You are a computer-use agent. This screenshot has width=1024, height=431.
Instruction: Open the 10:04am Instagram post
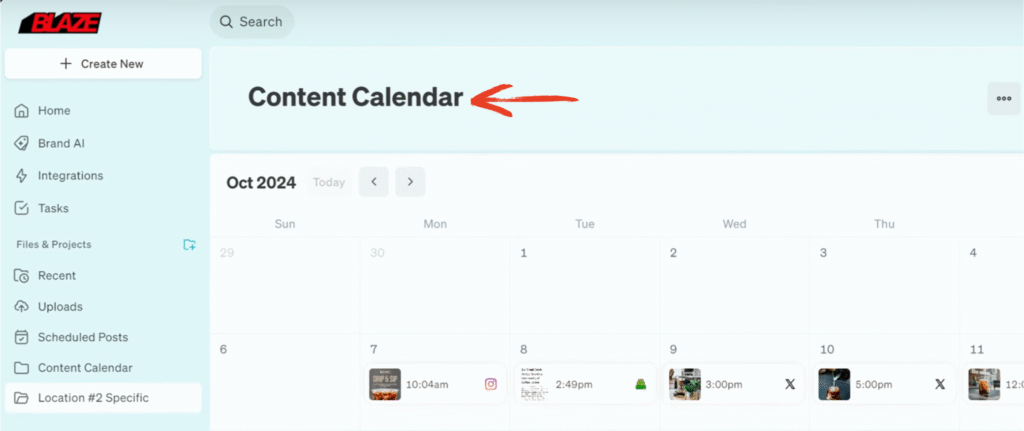click(x=435, y=385)
